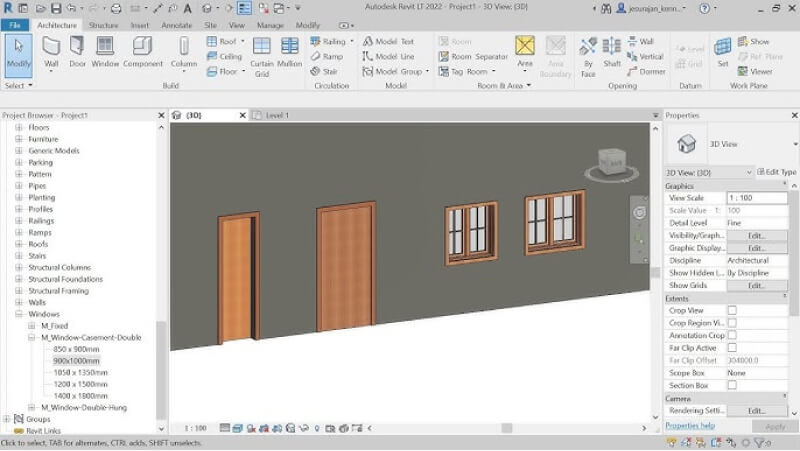Image resolution: width=800 pixels, height=451 pixels.
Task: Click the View Scale input field
Action: click(756, 198)
